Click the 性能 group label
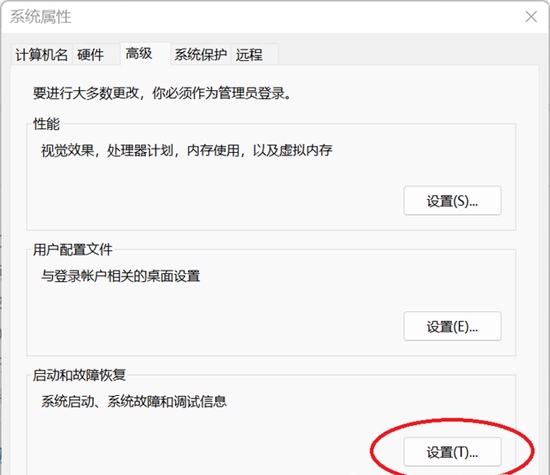 point(46,124)
